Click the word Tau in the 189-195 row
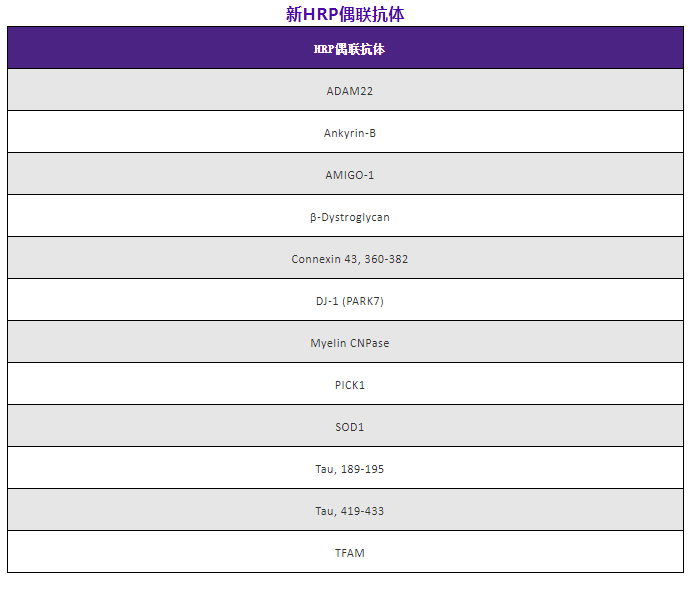Image resolution: width=696 pixels, height=589 pixels. click(x=324, y=469)
